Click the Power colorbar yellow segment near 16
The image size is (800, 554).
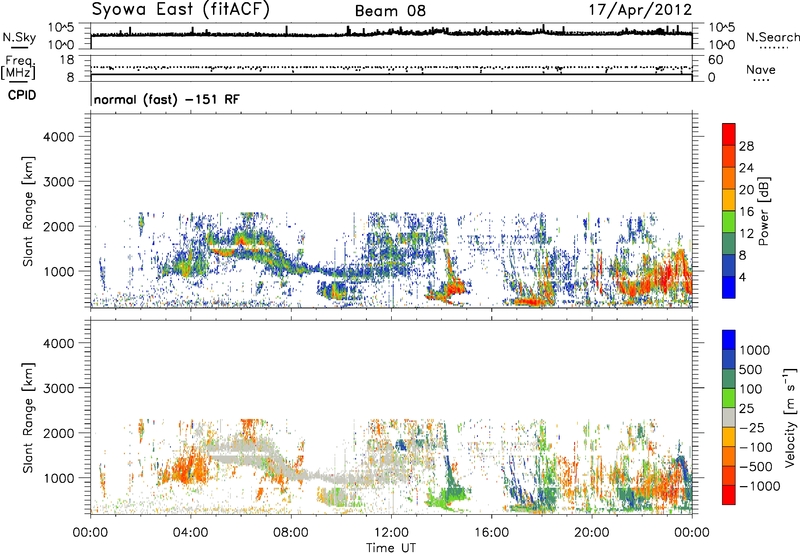click(729, 199)
